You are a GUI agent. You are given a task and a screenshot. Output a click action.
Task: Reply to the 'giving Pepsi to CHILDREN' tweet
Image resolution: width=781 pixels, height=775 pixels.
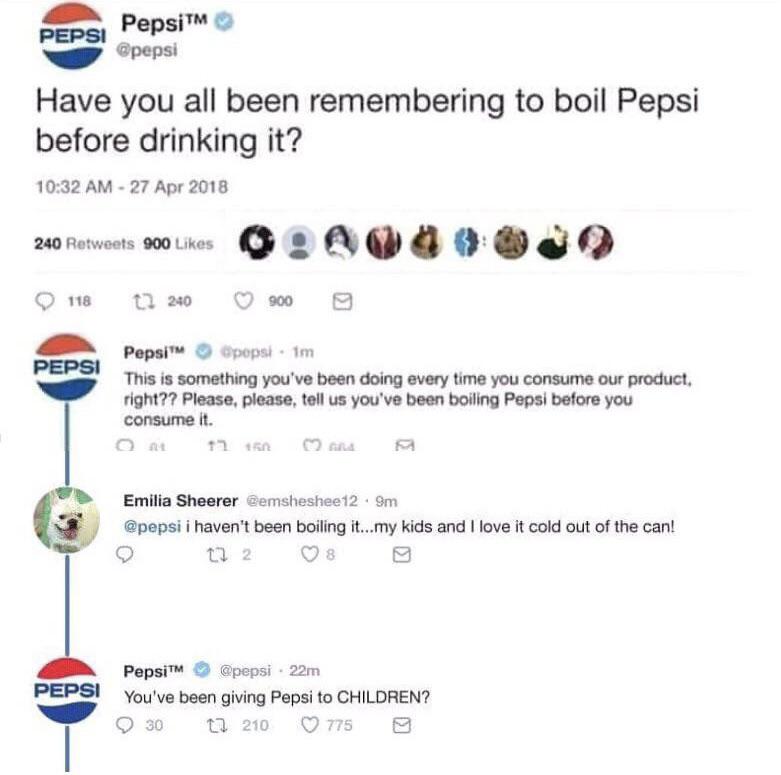point(128,726)
